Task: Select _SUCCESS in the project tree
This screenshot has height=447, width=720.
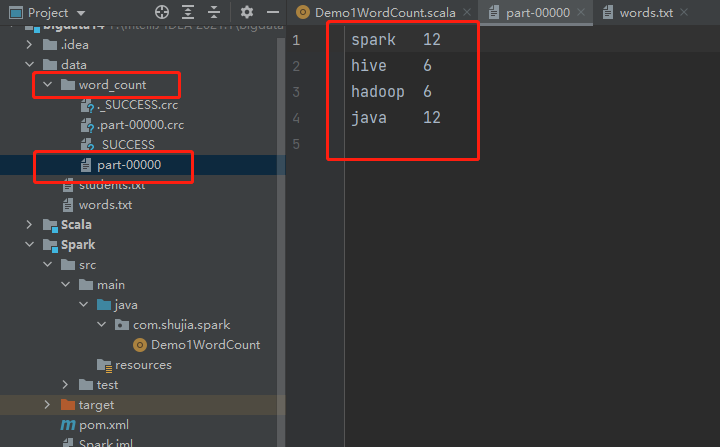Action: [x=127, y=145]
